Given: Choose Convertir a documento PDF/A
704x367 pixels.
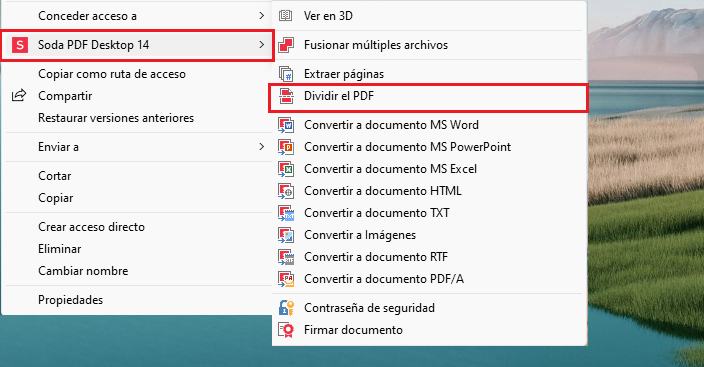Looking at the screenshot, I should pos(384,279).
